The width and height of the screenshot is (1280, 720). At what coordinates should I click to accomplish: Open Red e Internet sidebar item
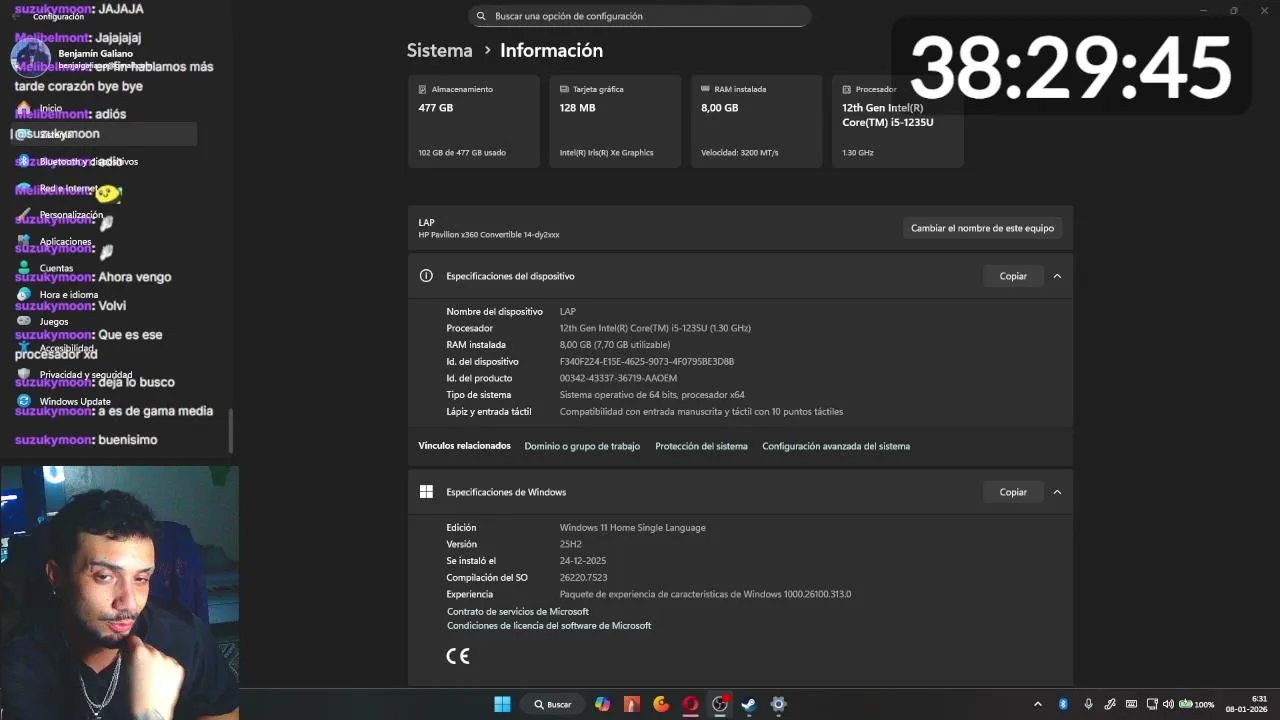pos(105,188)
